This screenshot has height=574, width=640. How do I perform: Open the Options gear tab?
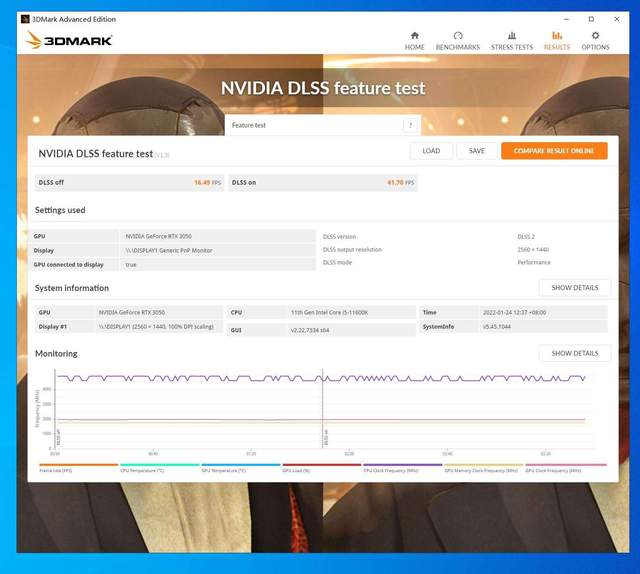pyautogui.click(x=595, y=41)
